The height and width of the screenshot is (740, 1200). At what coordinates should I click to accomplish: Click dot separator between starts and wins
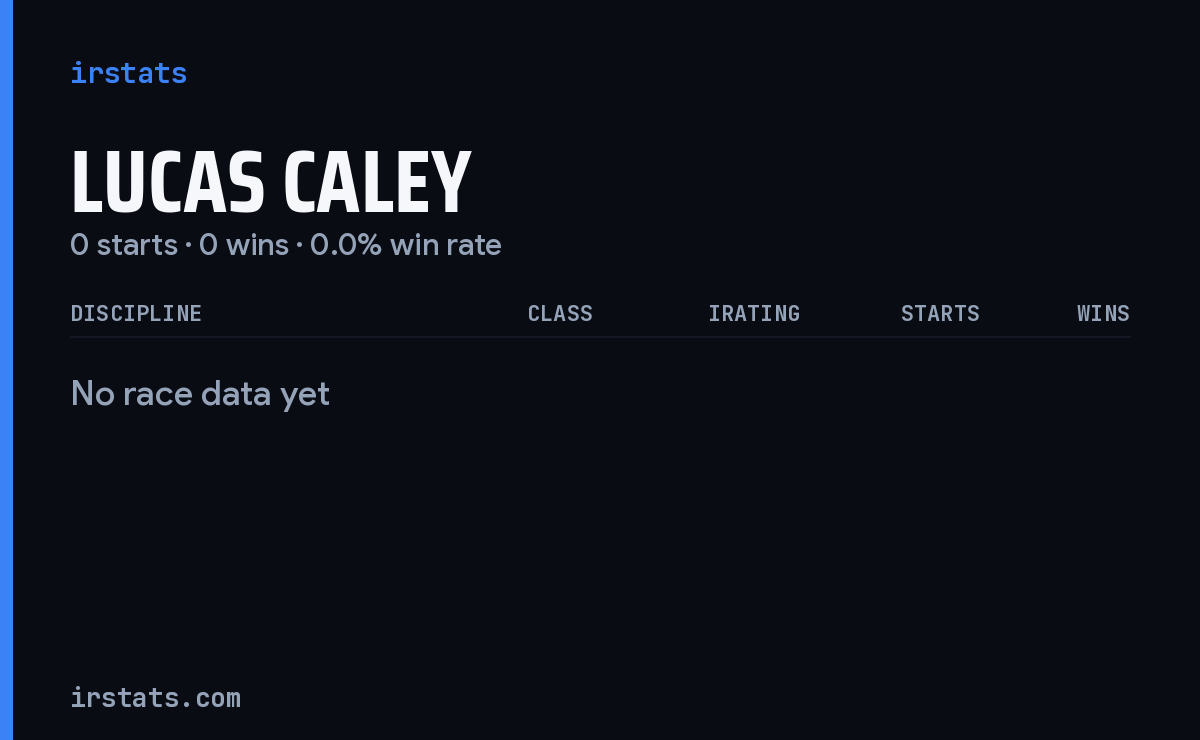[x=188, y=245]
